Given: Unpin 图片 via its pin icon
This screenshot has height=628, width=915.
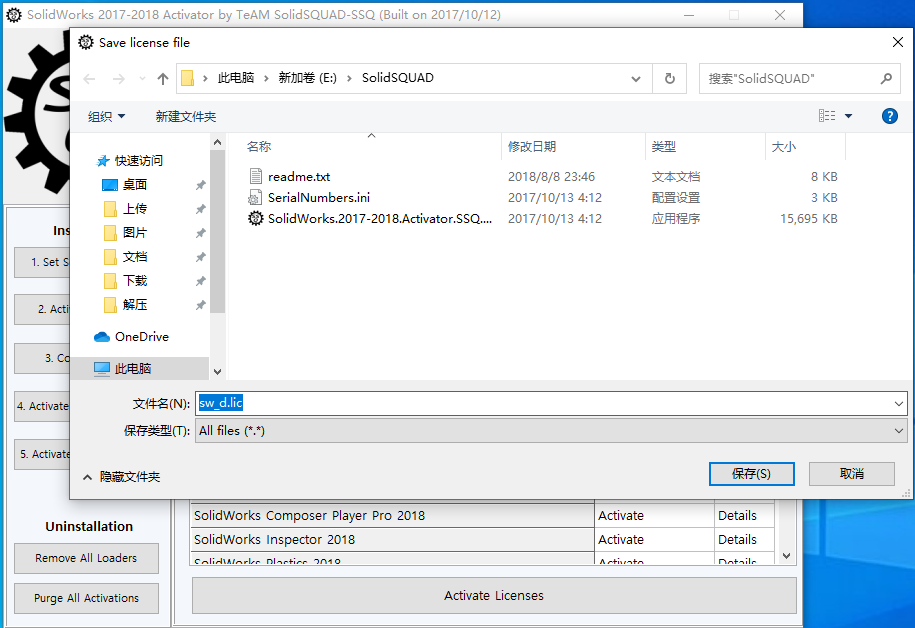Looking at the screenshot, I should point(200,233).
